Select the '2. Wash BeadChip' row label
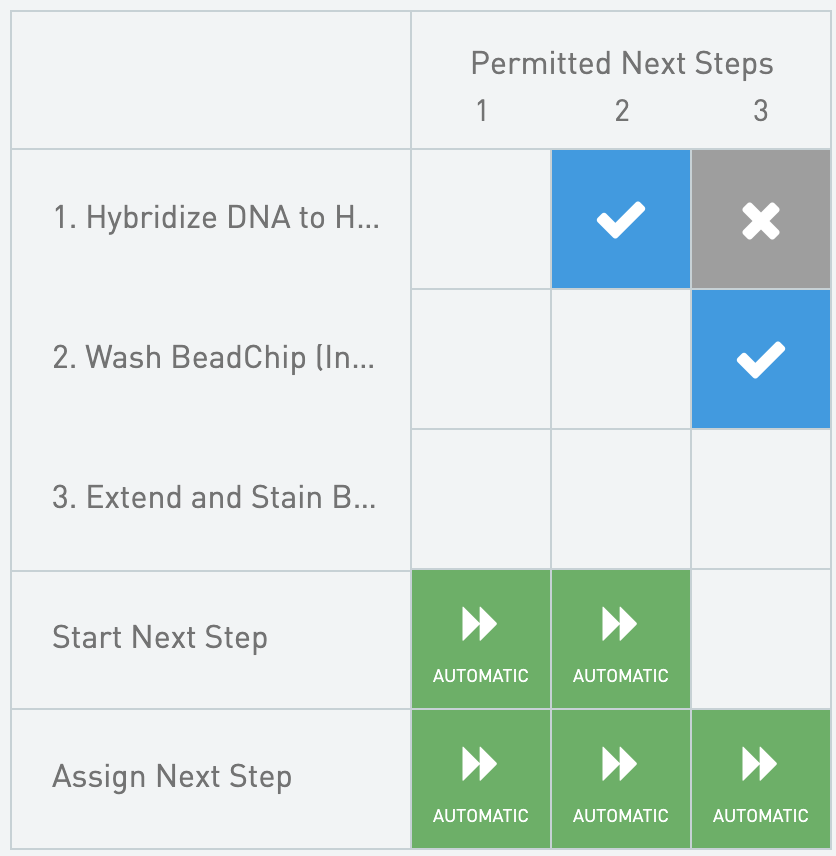 click(213, 358)
